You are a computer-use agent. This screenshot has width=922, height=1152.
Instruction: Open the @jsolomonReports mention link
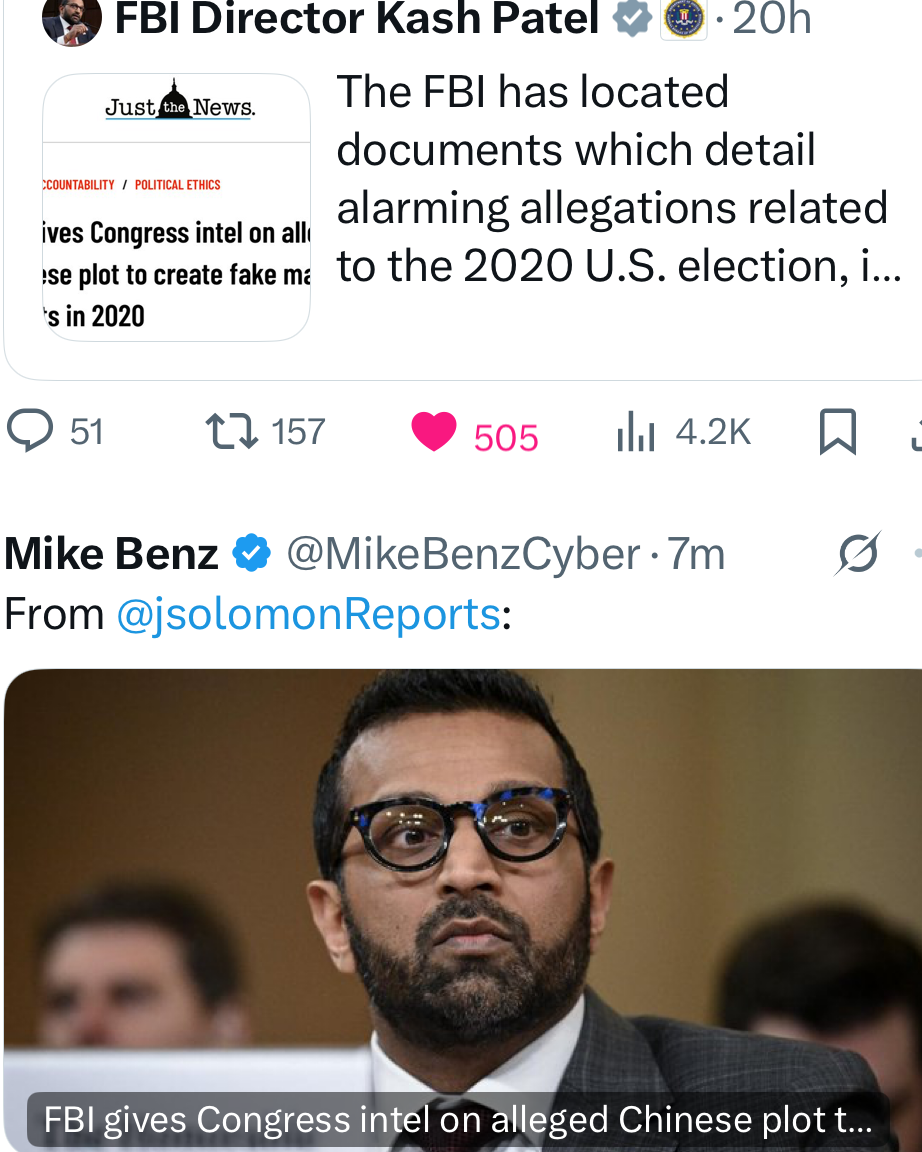308,614
